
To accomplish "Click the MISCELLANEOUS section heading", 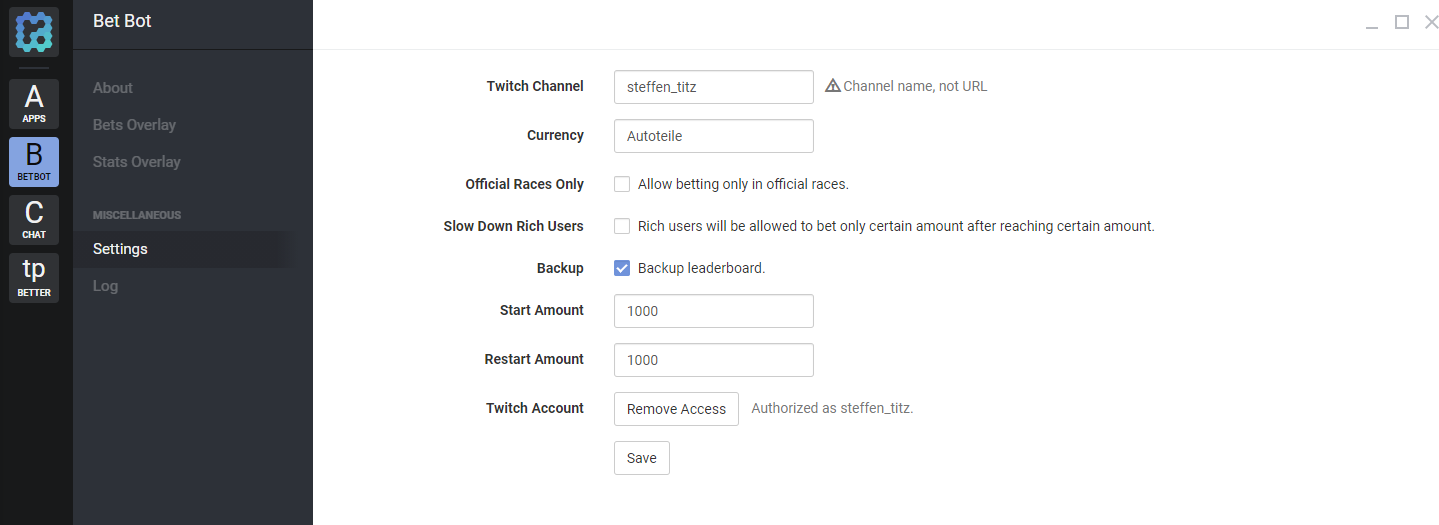I will tap(137, 215).
